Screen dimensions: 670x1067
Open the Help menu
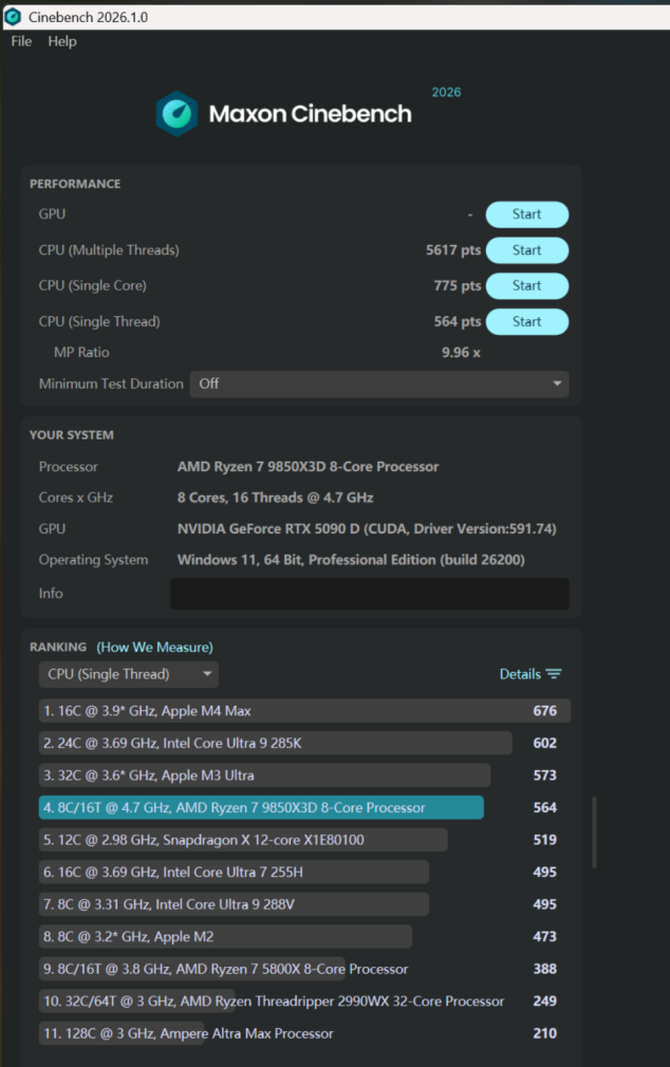[x=62, y=41]
